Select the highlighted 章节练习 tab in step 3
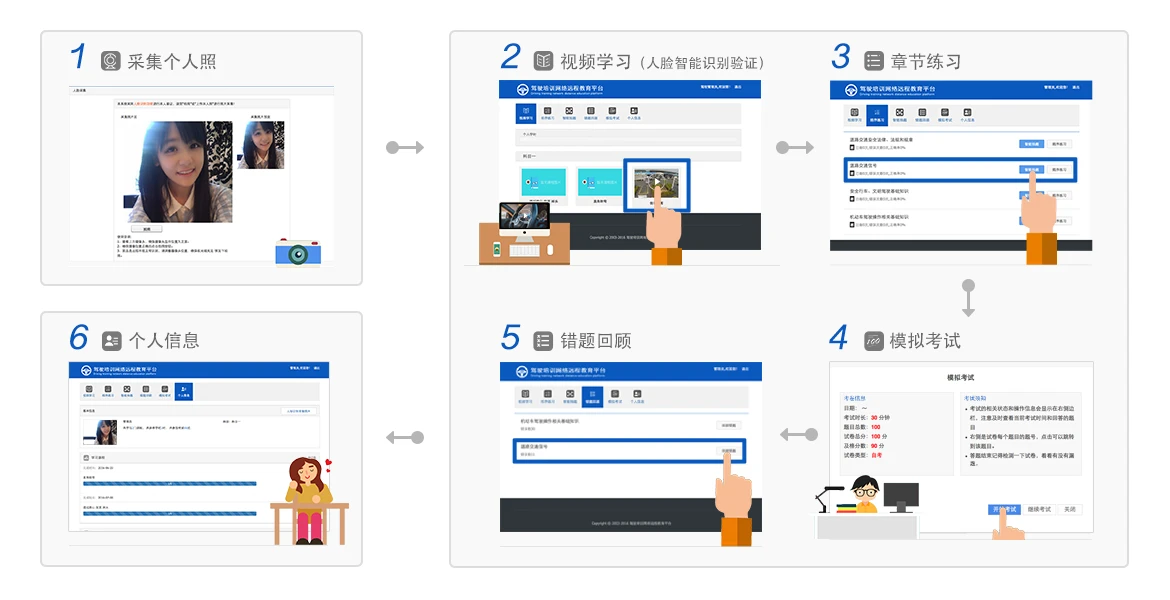The image size is (1170, 600). [x=877, y=115]
